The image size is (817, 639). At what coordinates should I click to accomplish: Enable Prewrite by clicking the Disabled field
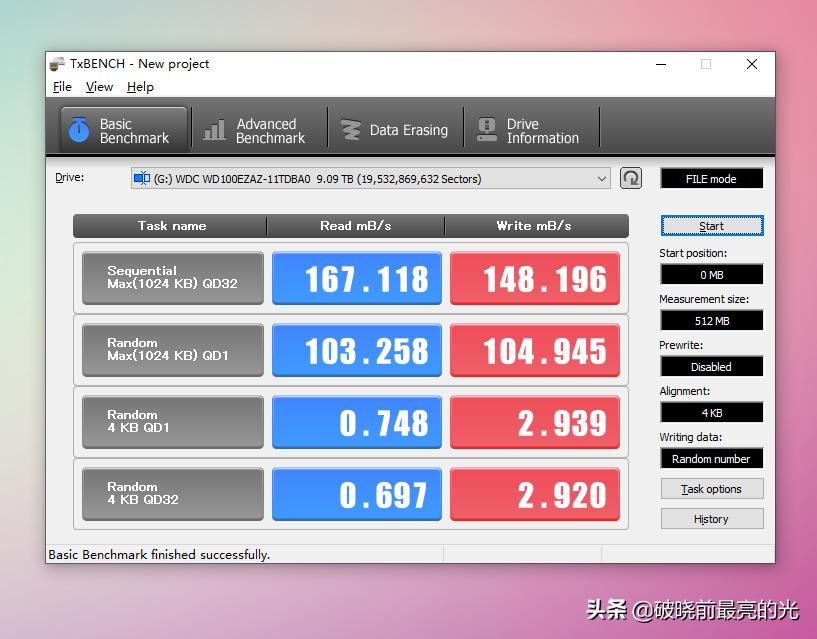pos(711,366)
